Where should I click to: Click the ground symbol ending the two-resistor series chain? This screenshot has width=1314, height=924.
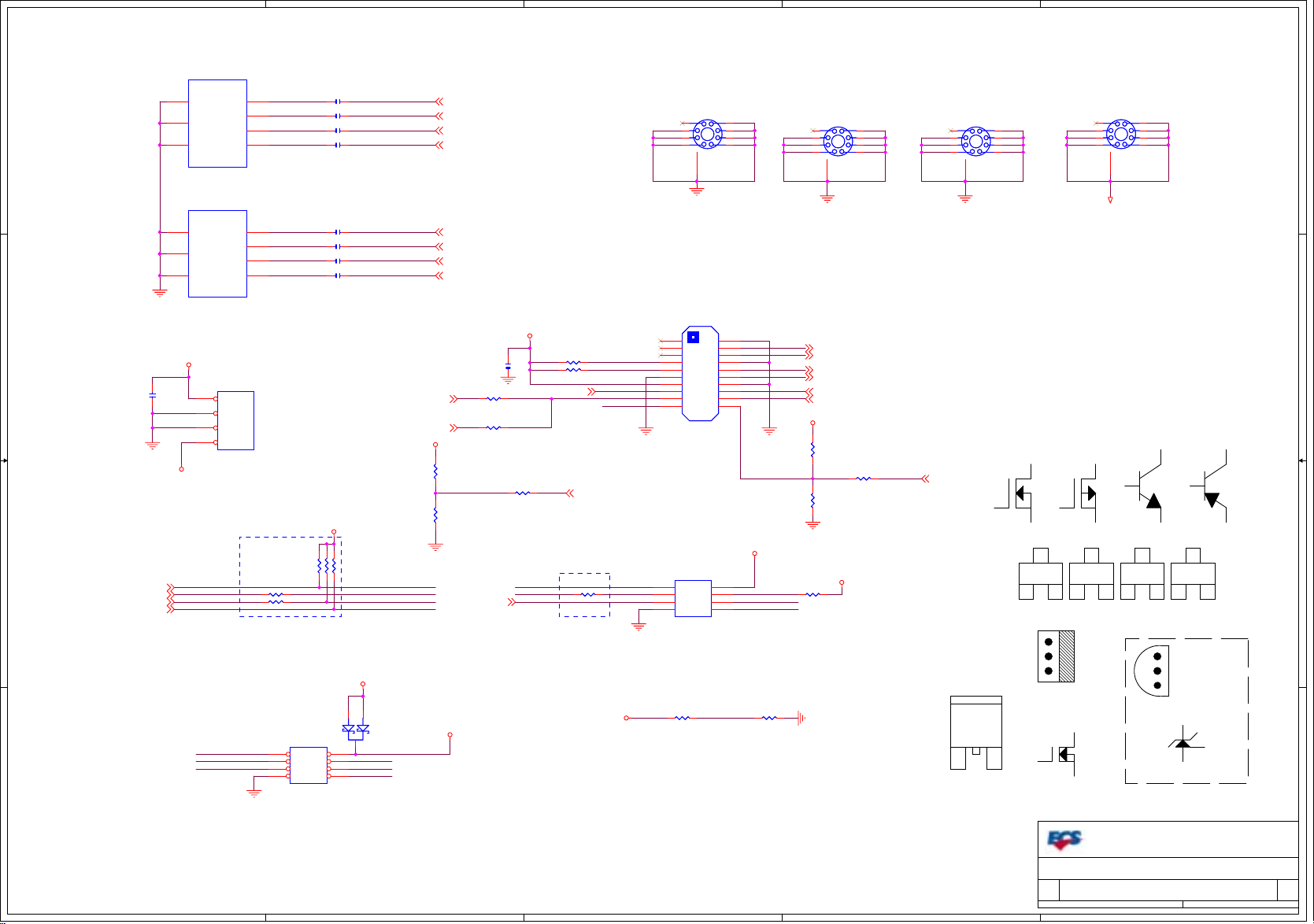click(801, 718)
